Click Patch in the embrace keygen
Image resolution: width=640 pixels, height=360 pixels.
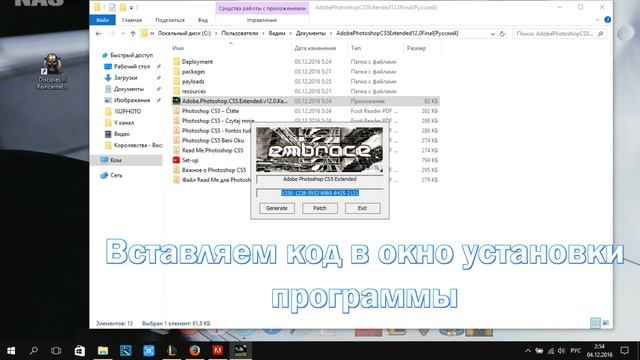pyautogui.click(x=320, y=208)
